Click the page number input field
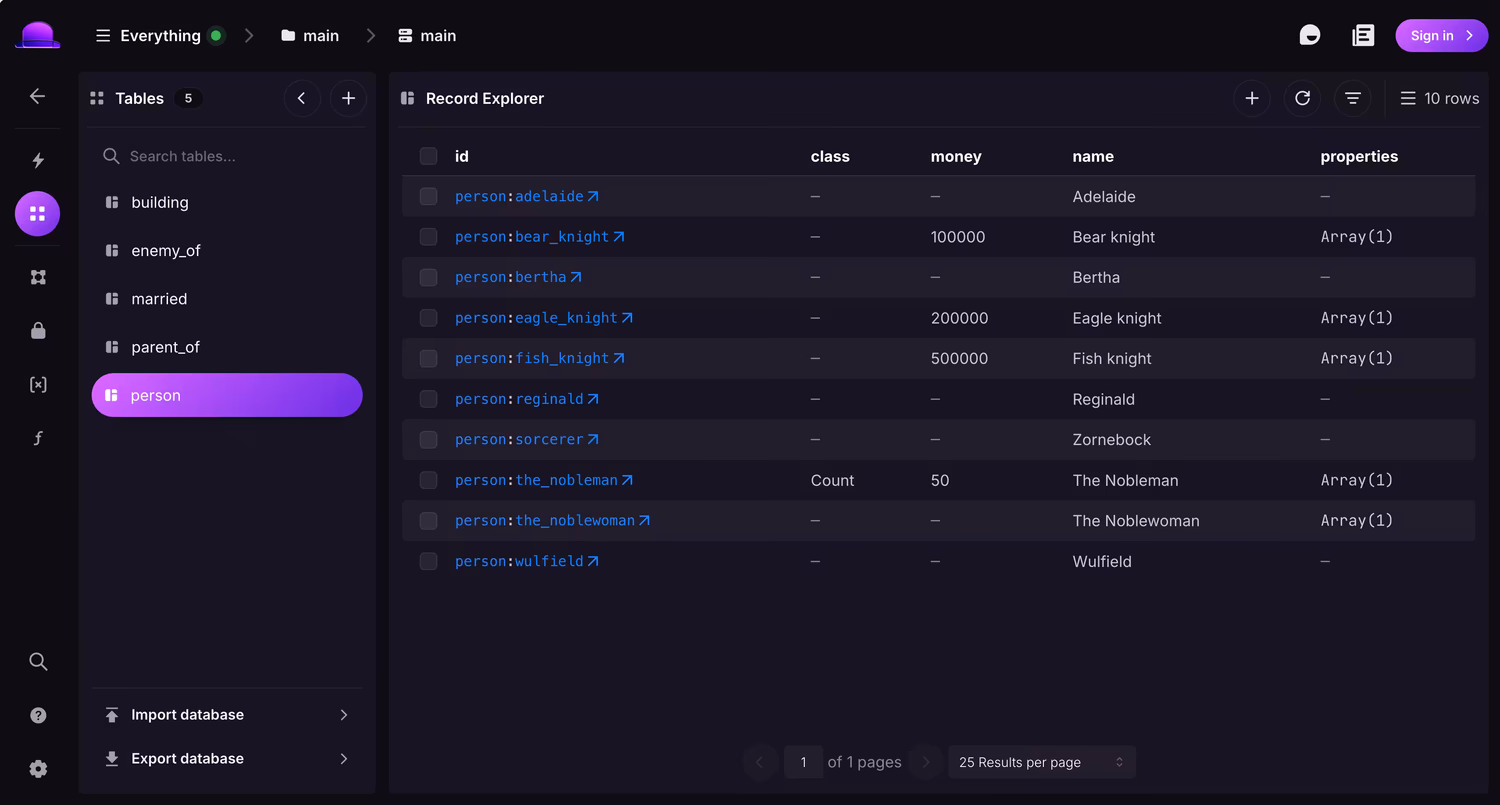Screen dimensions: 1500x805 tap(803, 762)
